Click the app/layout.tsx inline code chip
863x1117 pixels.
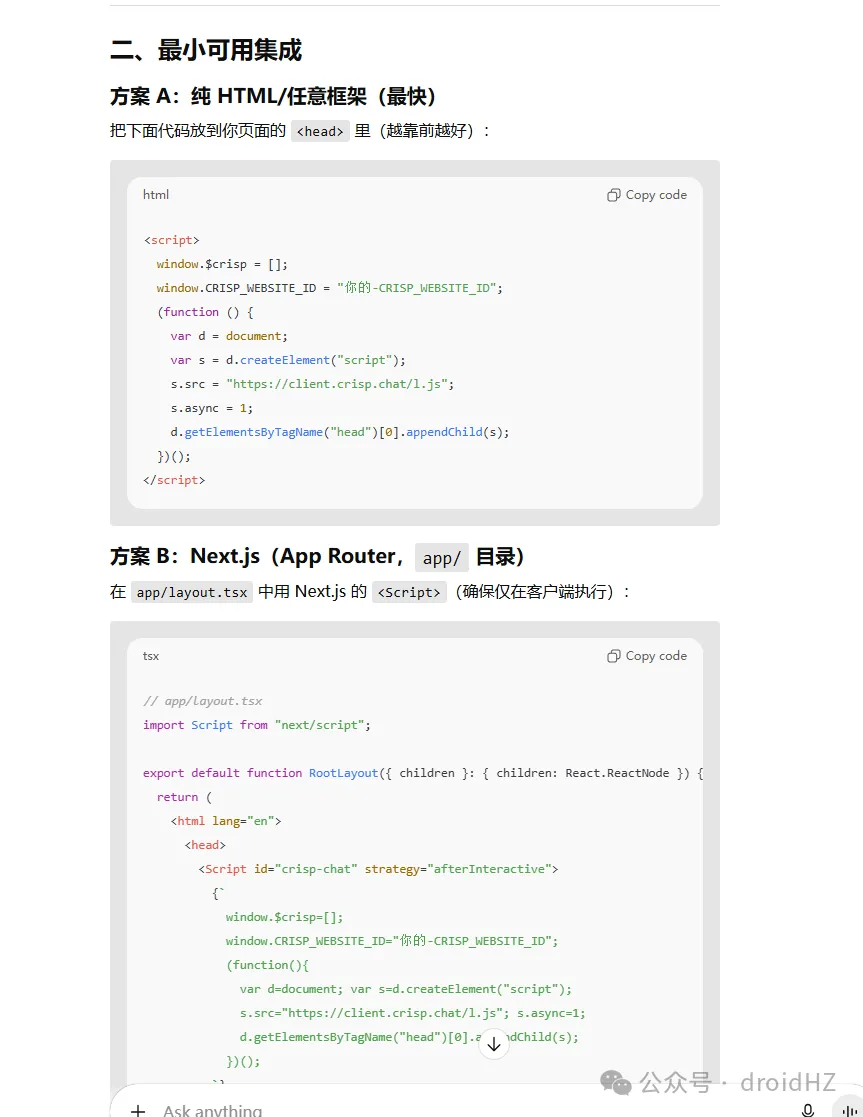pyautogui.click(x=192, y=592)
